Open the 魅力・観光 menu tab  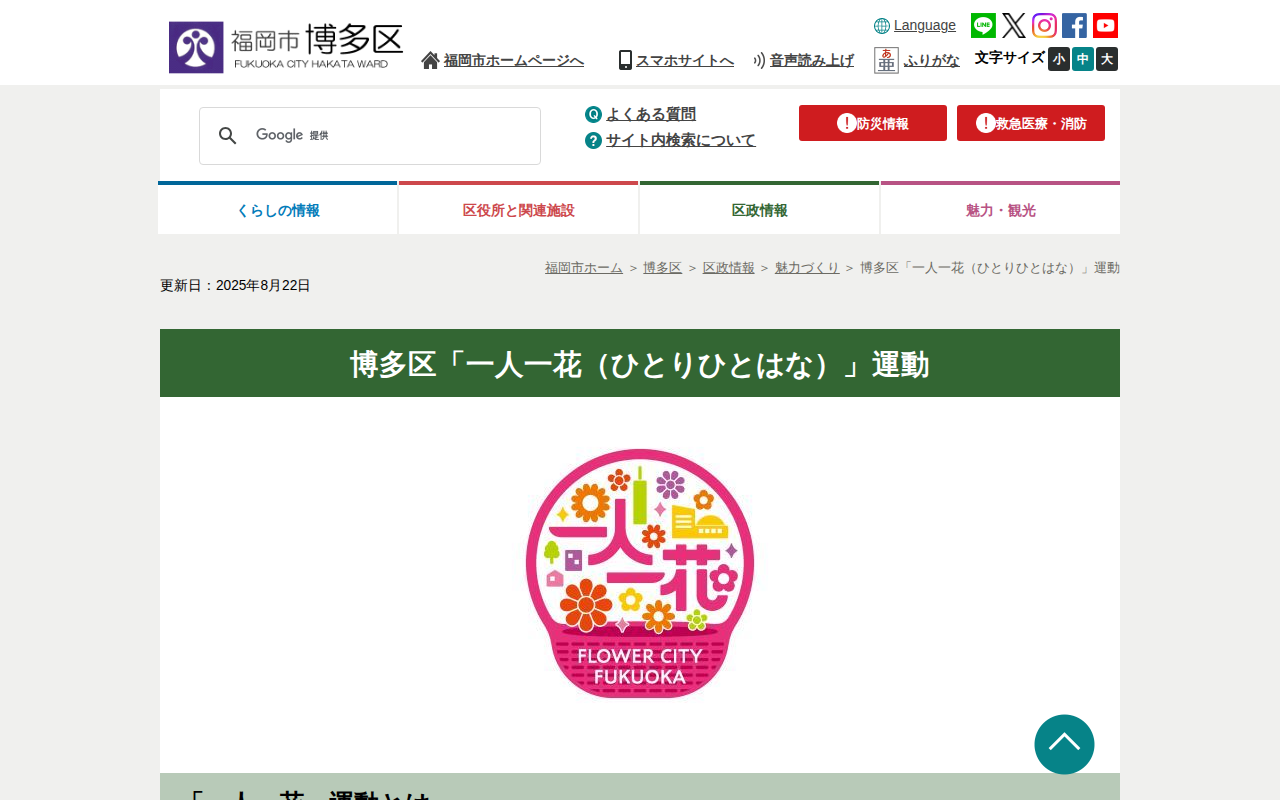(x=1001, y=209)
